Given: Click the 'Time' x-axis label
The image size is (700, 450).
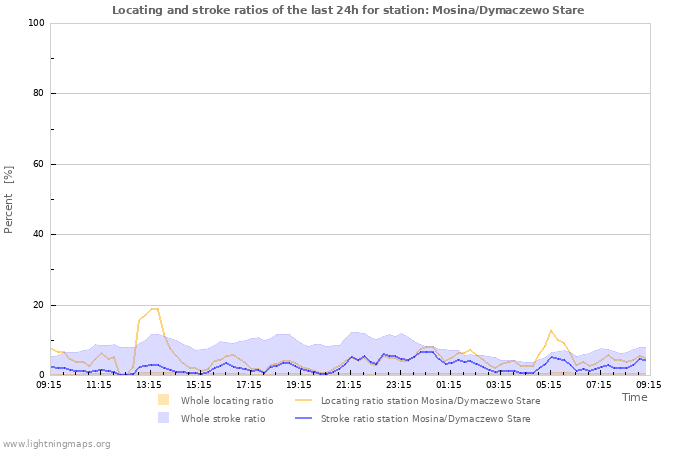Looking at the screenshot, I should pos(634,397).
